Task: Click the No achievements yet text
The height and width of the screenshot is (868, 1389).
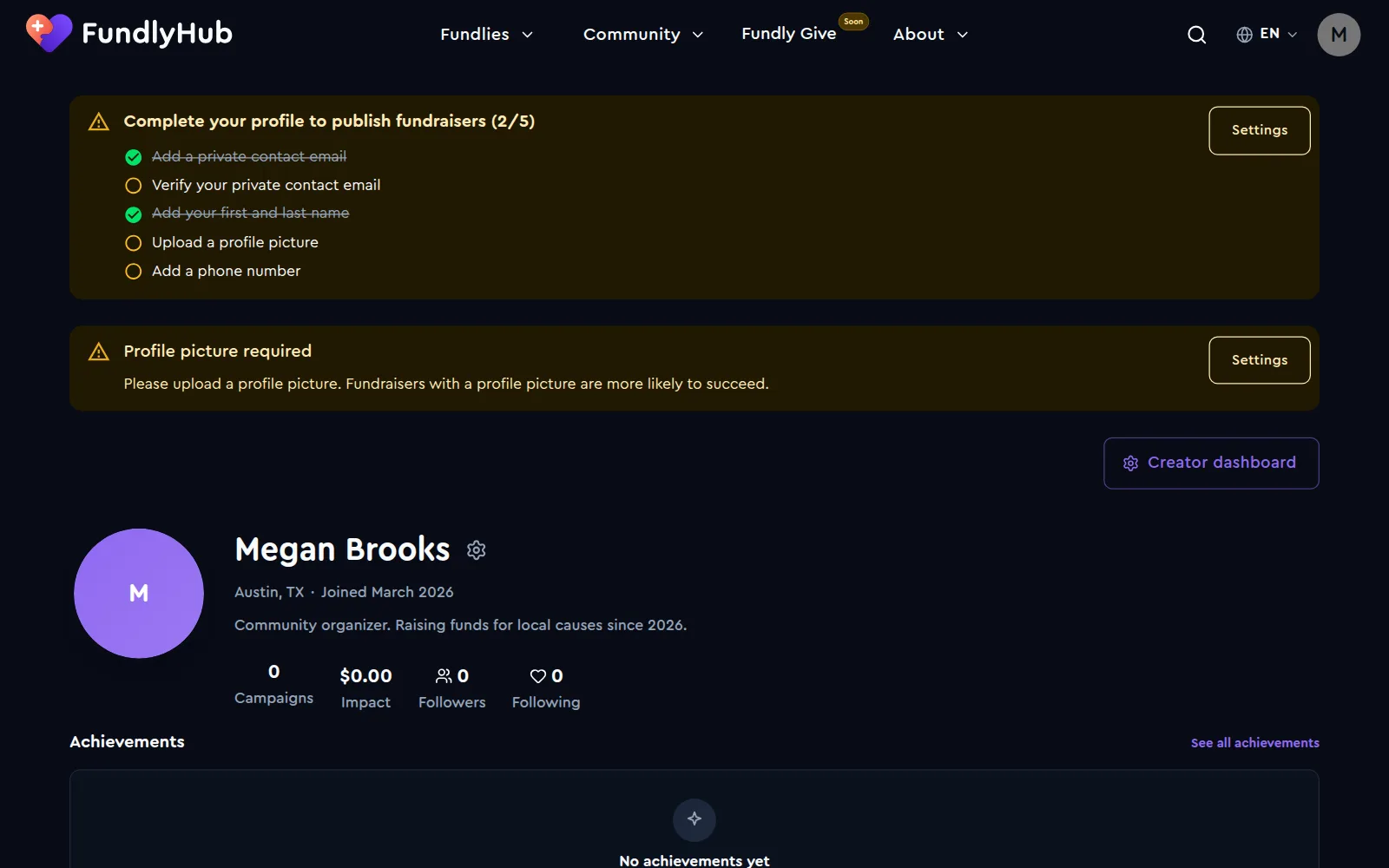Action: [x=694, y=860]
